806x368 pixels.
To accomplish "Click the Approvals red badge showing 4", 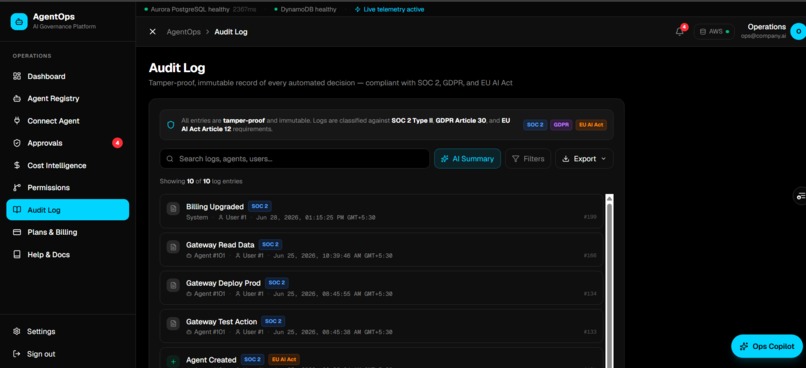I will tap(117, 143).
